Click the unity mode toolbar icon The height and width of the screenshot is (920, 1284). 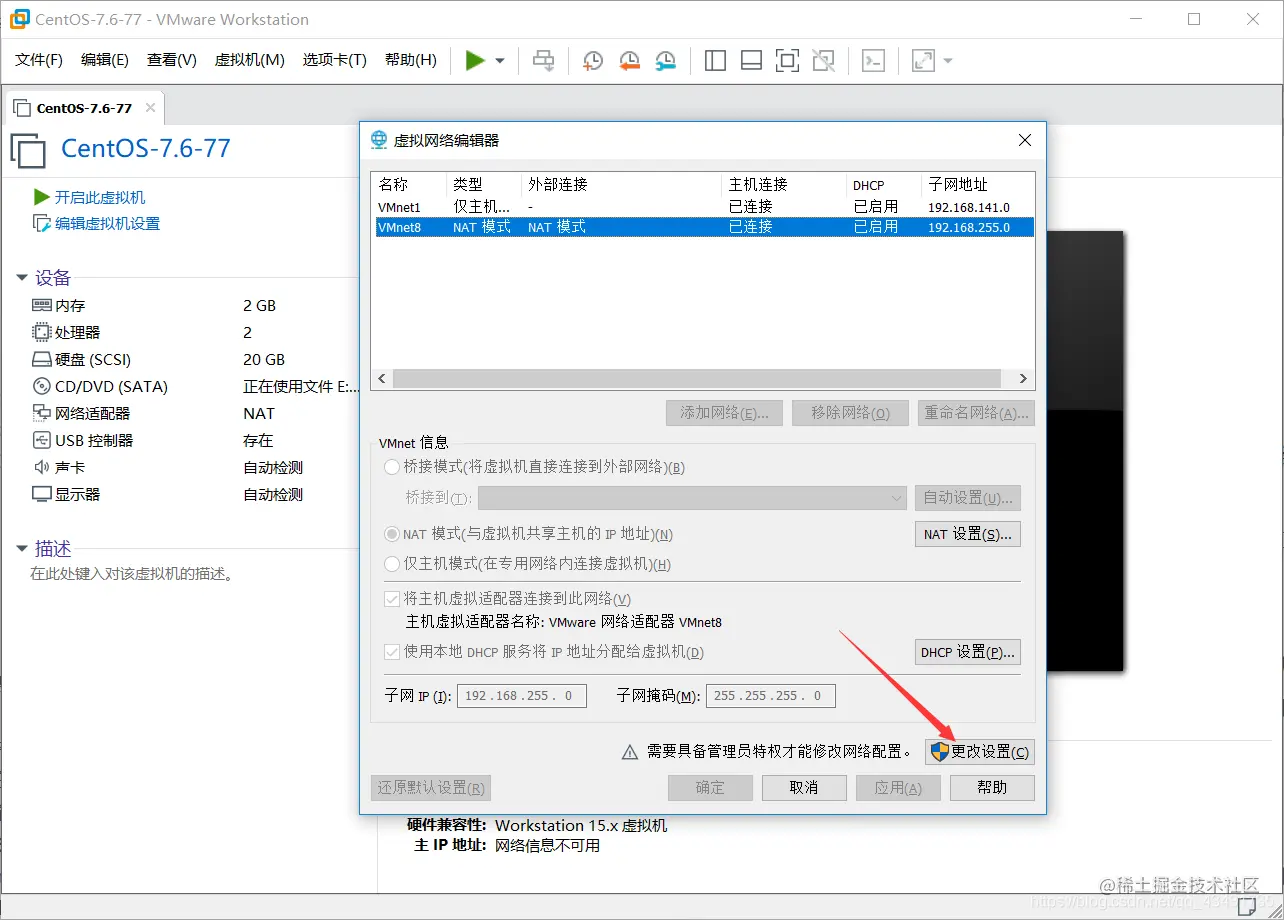(823, 61)
